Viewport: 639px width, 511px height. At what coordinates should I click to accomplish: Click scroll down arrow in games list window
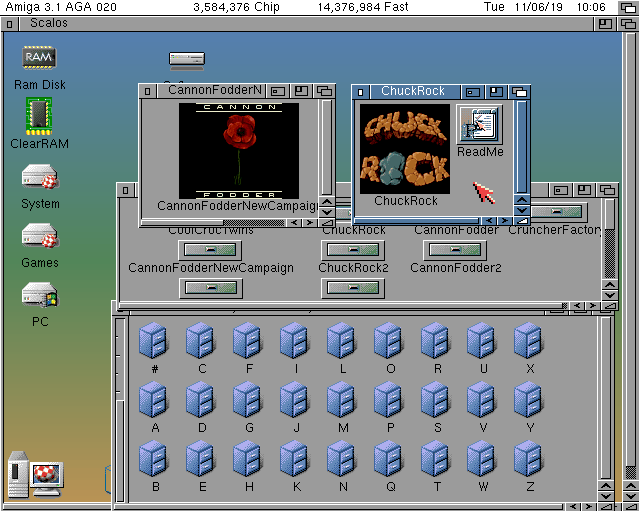click(x=609, y=295)
